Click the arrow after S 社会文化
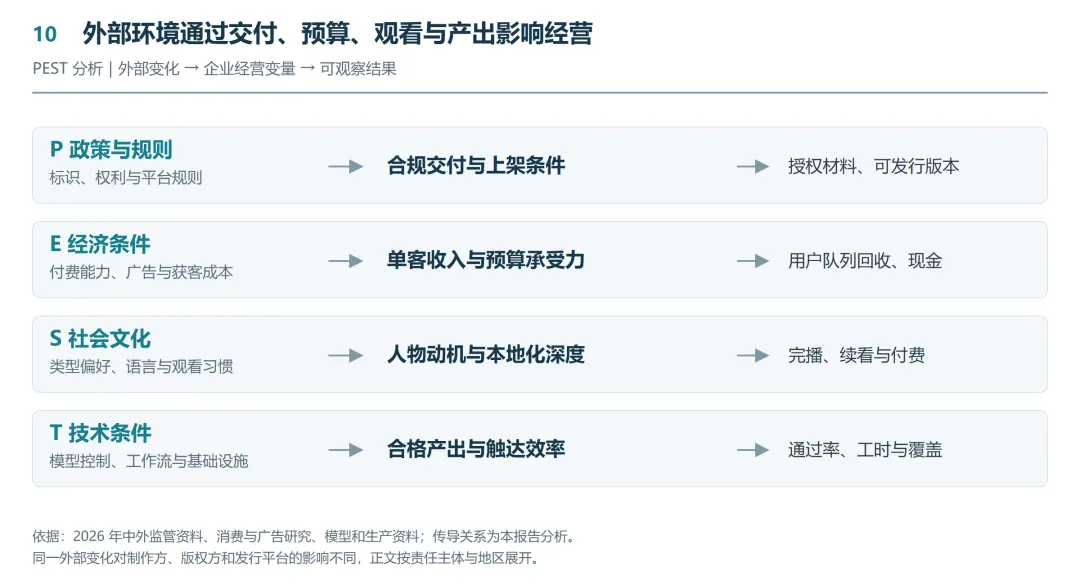The height and width of the screenshot is (585, 1080). point(346,355)
